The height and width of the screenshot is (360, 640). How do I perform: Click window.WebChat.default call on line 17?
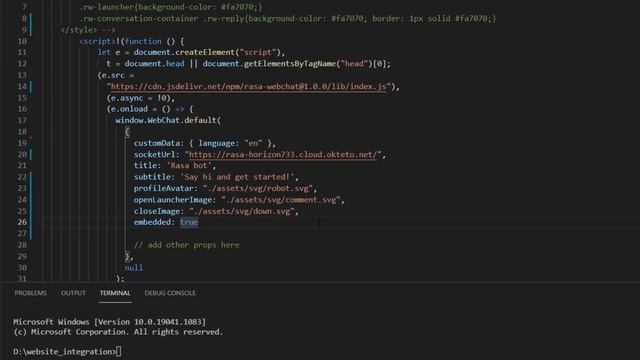[168, 120]
